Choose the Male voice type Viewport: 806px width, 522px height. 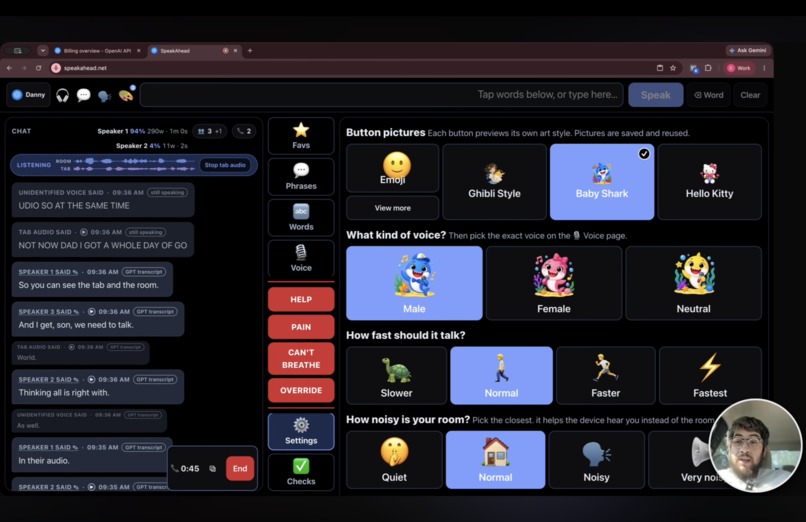414,283
